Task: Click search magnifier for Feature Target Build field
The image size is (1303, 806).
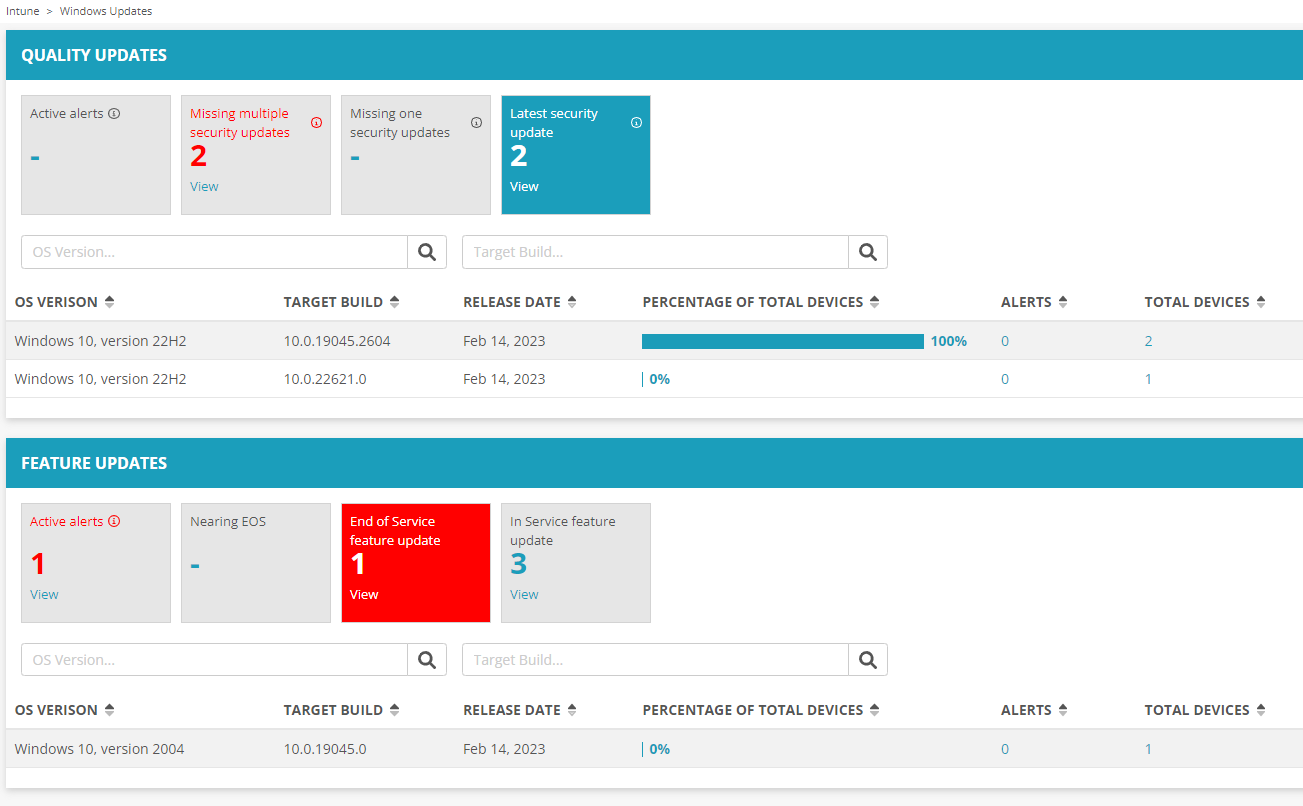Action: [867, 660]
